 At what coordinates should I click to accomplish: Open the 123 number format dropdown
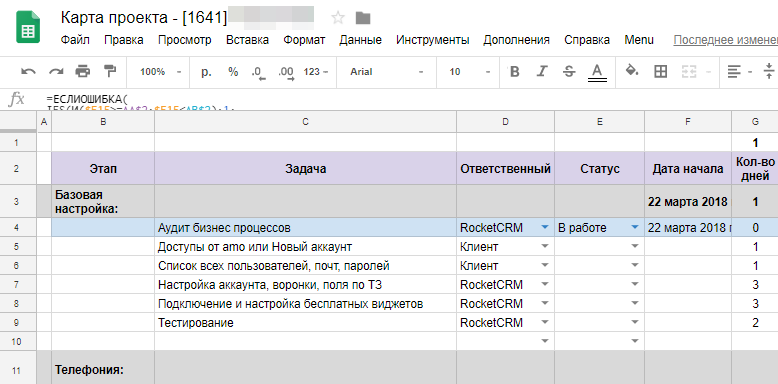pyautogui.click(x=316, y=72)
